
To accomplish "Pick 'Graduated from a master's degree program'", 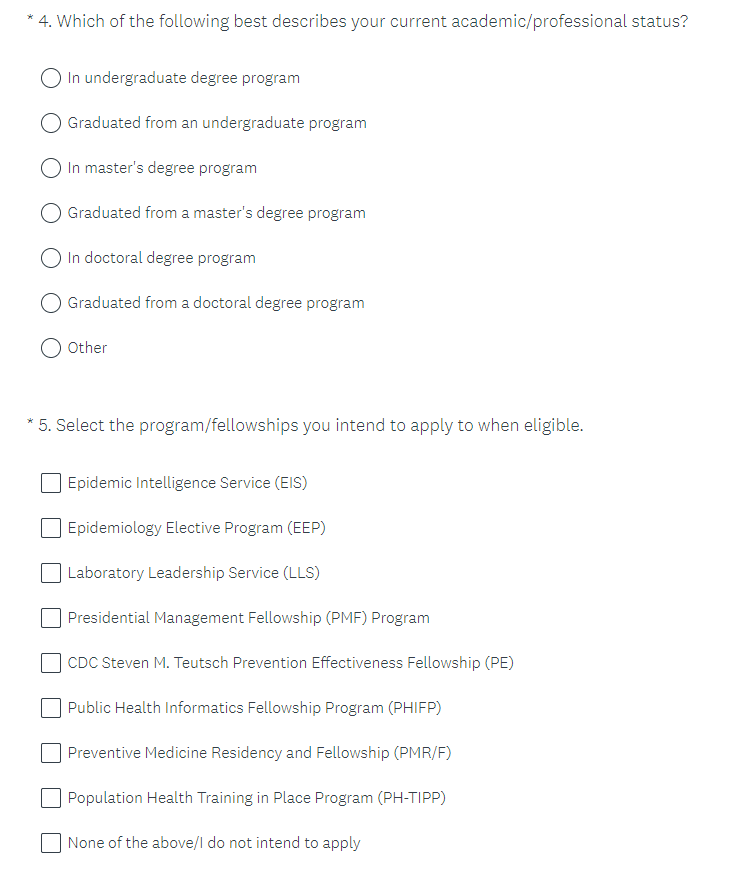I will point(52,213).
